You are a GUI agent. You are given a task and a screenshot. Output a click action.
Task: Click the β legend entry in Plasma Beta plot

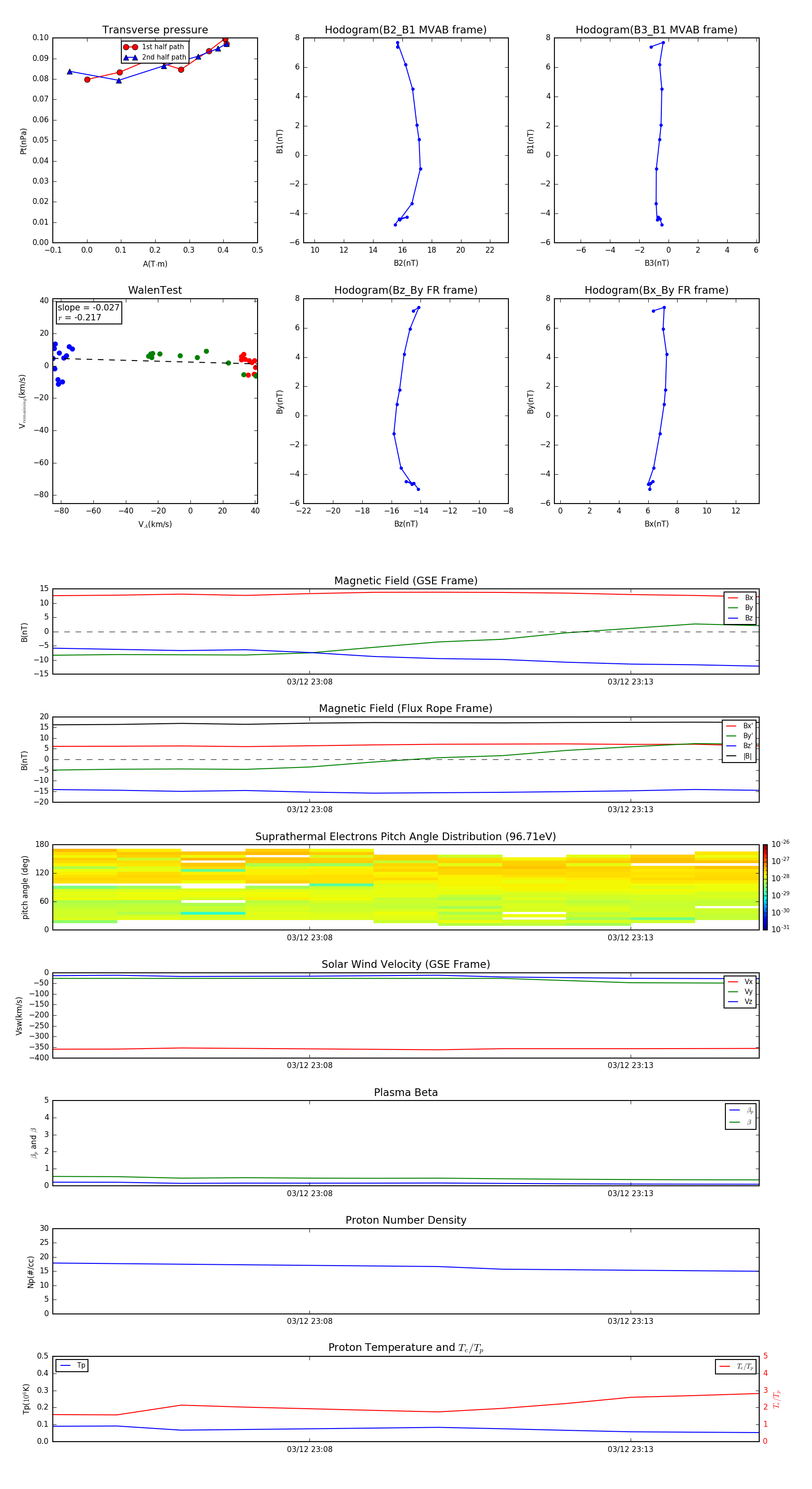(x=741, y=1122)
